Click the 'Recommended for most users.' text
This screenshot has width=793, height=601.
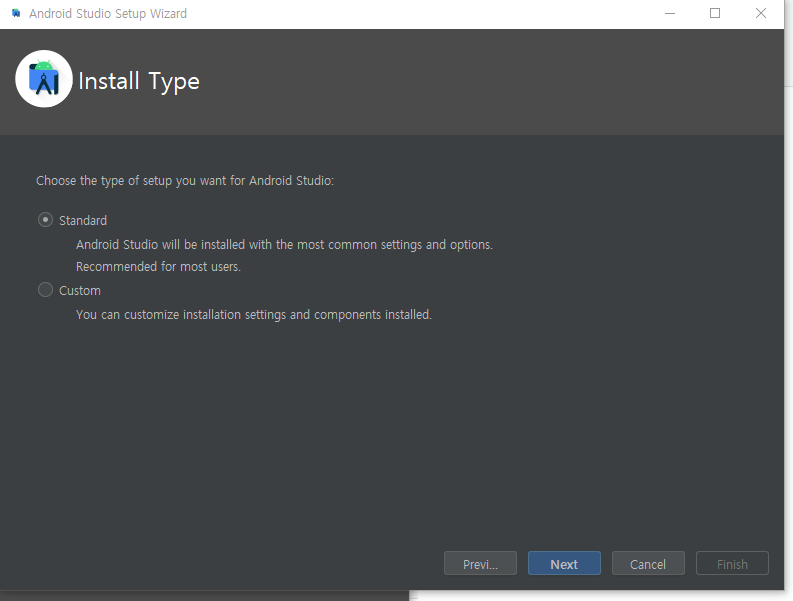click(x=158, y=267)
